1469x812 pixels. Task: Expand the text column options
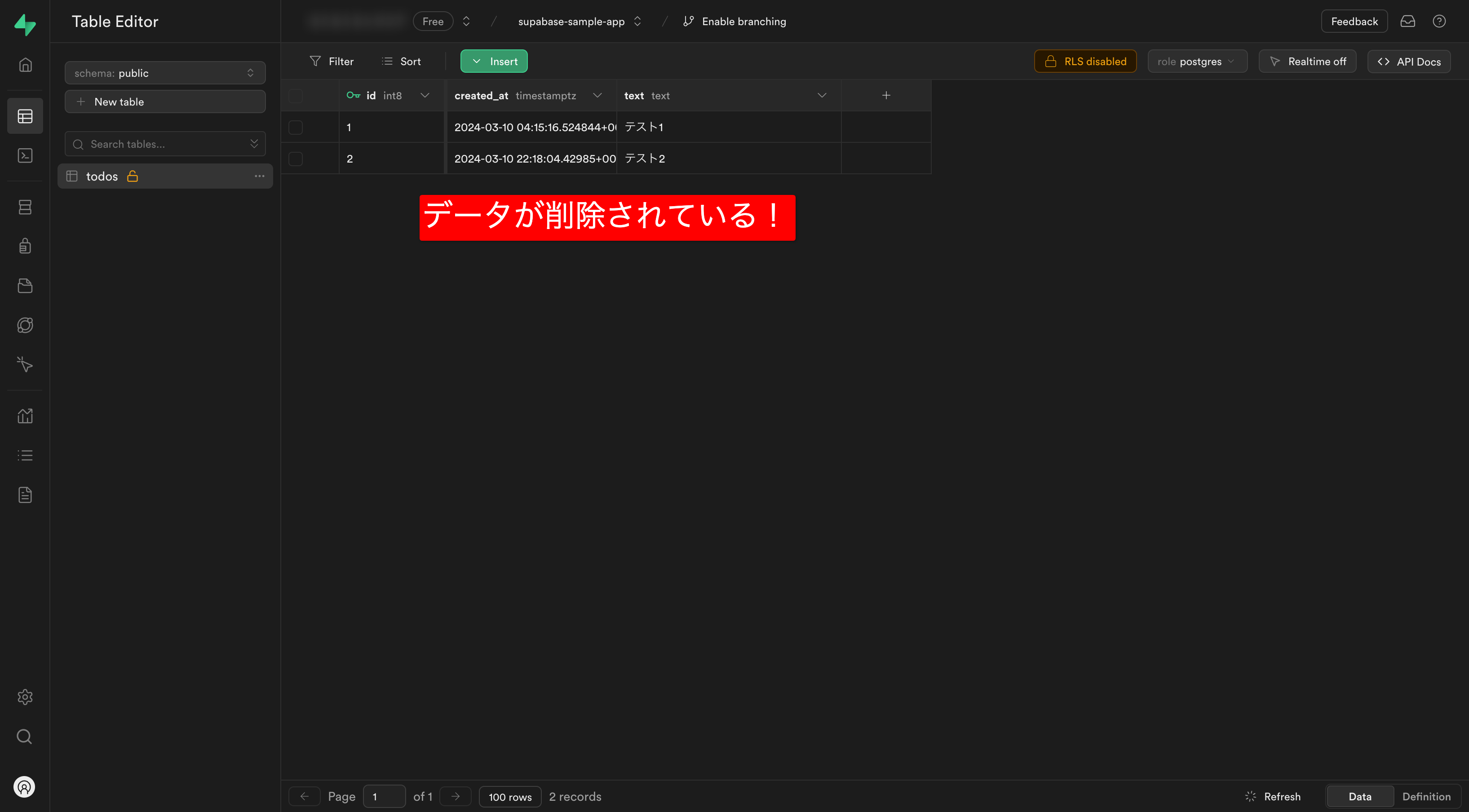tap(822, 95)
